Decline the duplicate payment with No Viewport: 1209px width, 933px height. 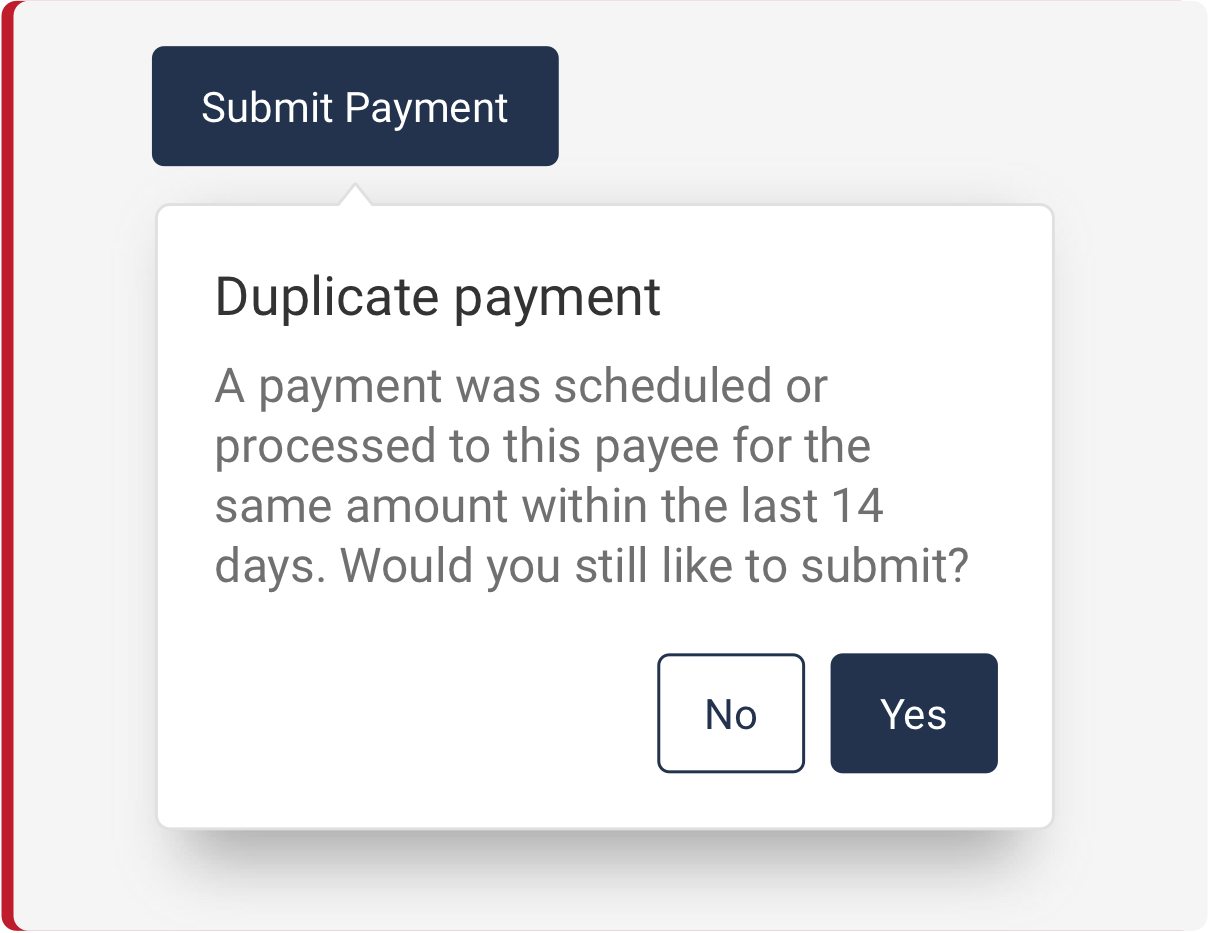(730, 713)
